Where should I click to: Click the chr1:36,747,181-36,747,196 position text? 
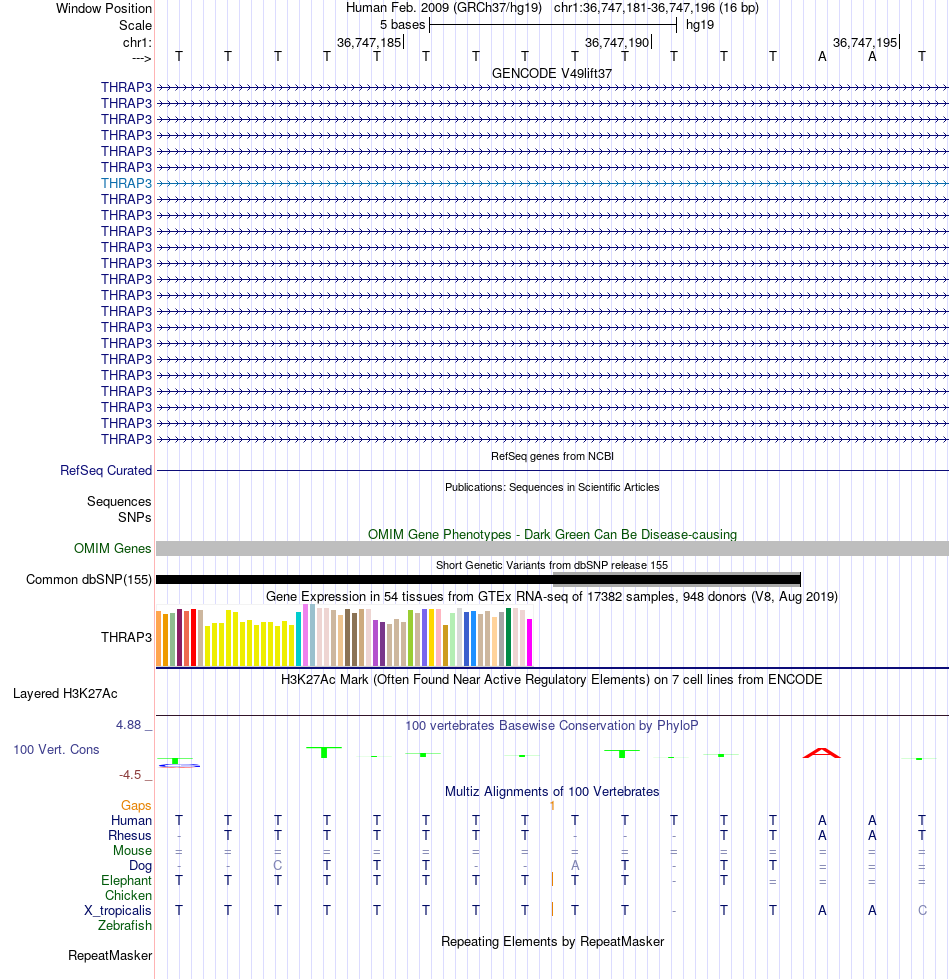tap(634, 8)
